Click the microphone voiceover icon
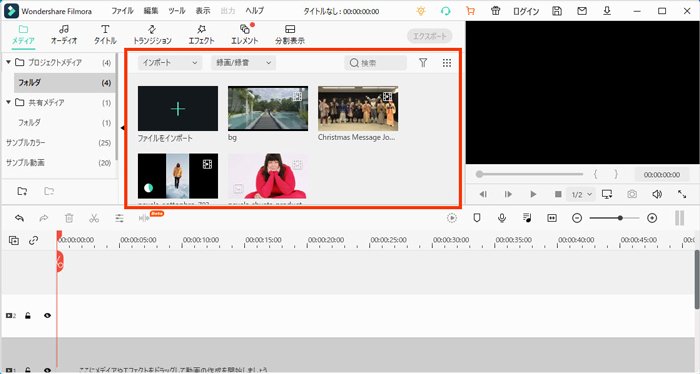Image resolution: width=700 pixels, height=374 pixels. click(502, 218)
